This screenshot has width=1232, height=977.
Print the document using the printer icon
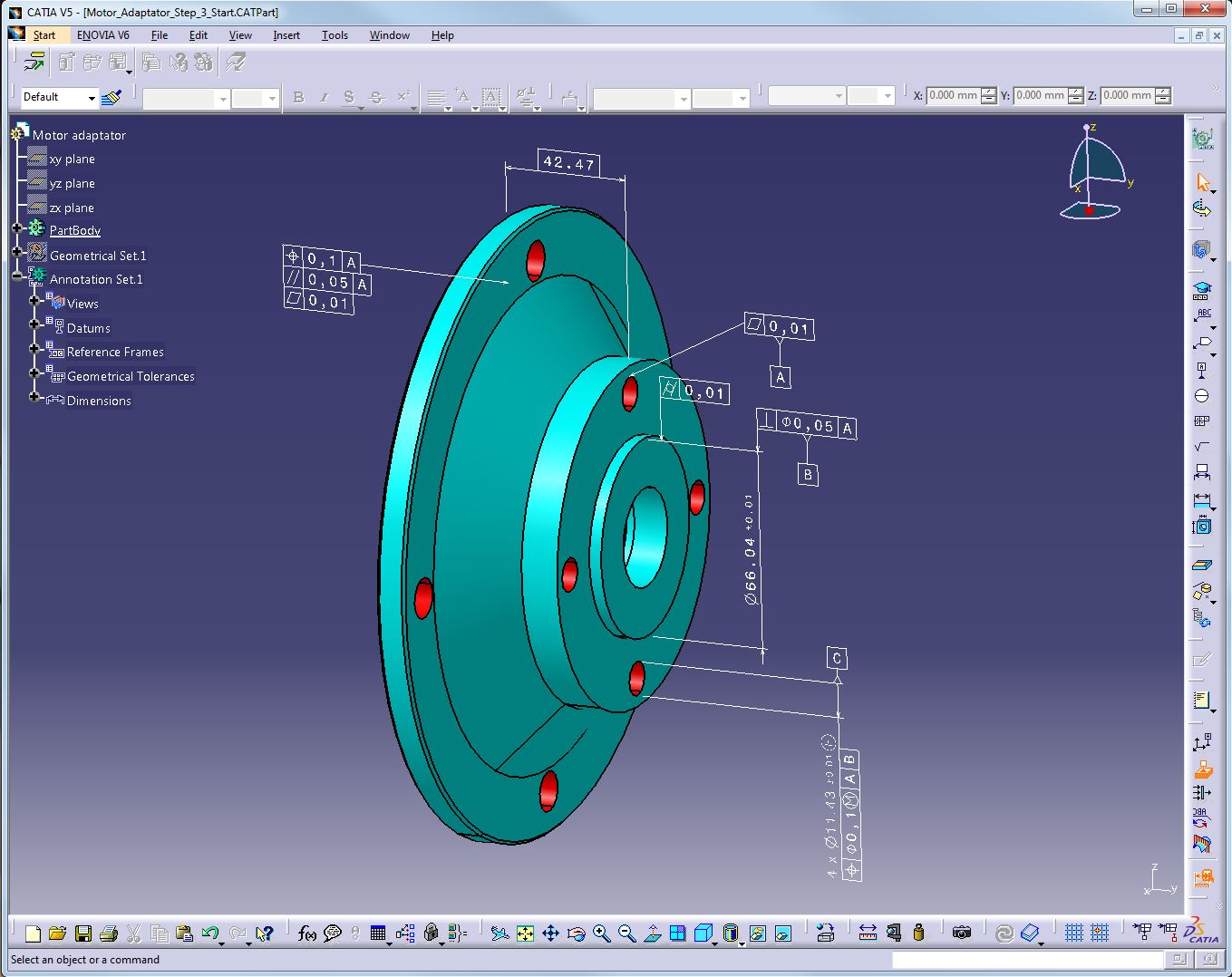tap(109, 933)
